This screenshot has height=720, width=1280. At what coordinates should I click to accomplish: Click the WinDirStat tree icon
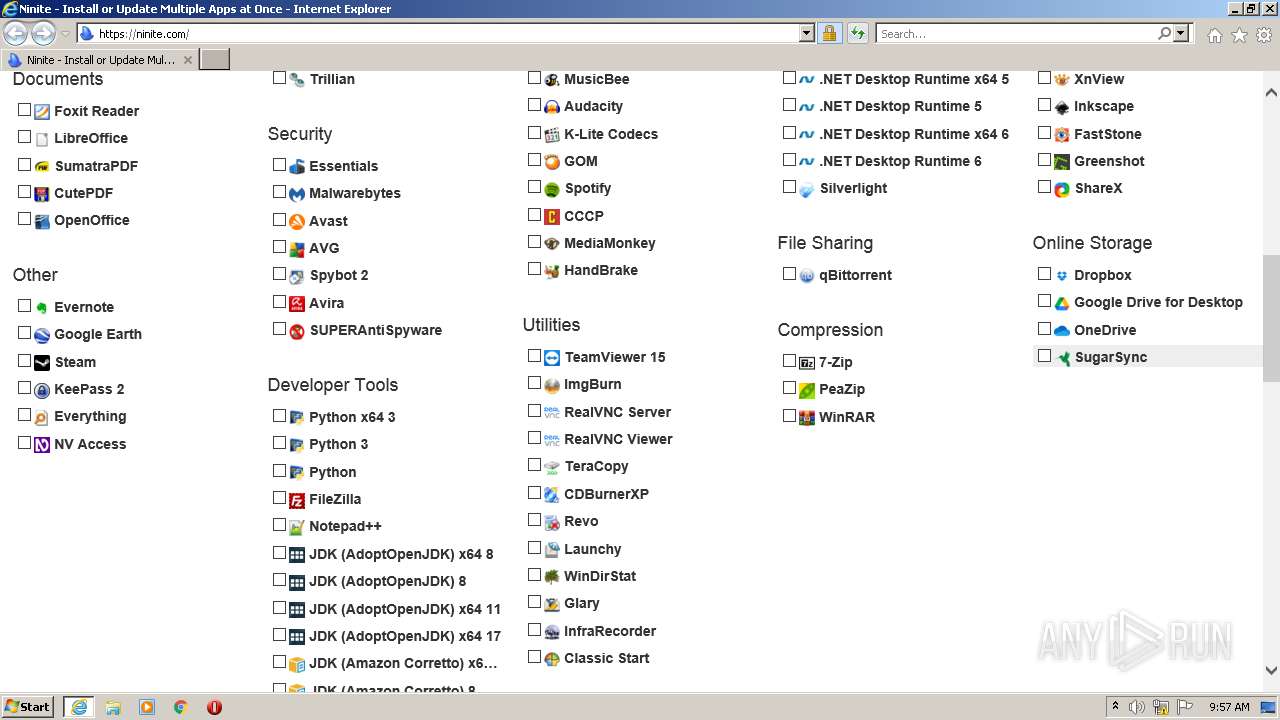pyautogui.click(x=552, y=577)
